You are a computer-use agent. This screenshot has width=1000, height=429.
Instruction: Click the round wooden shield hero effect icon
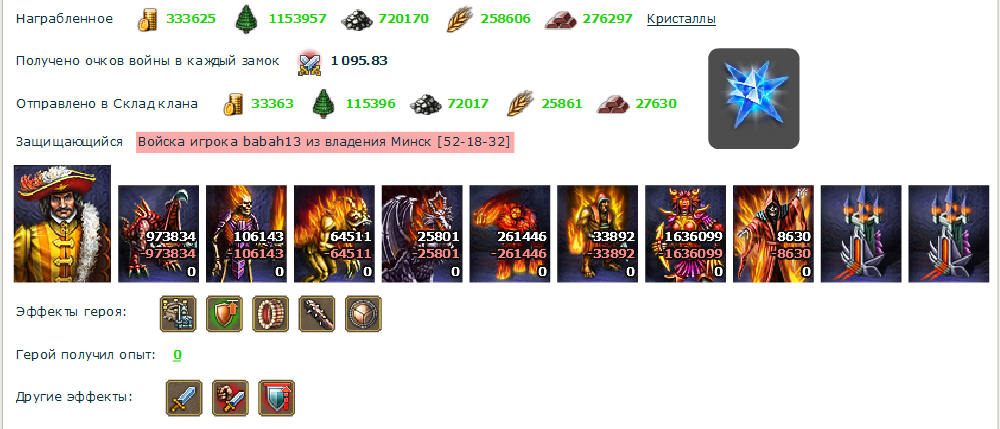pyautogui.click(x=364, y=314)
